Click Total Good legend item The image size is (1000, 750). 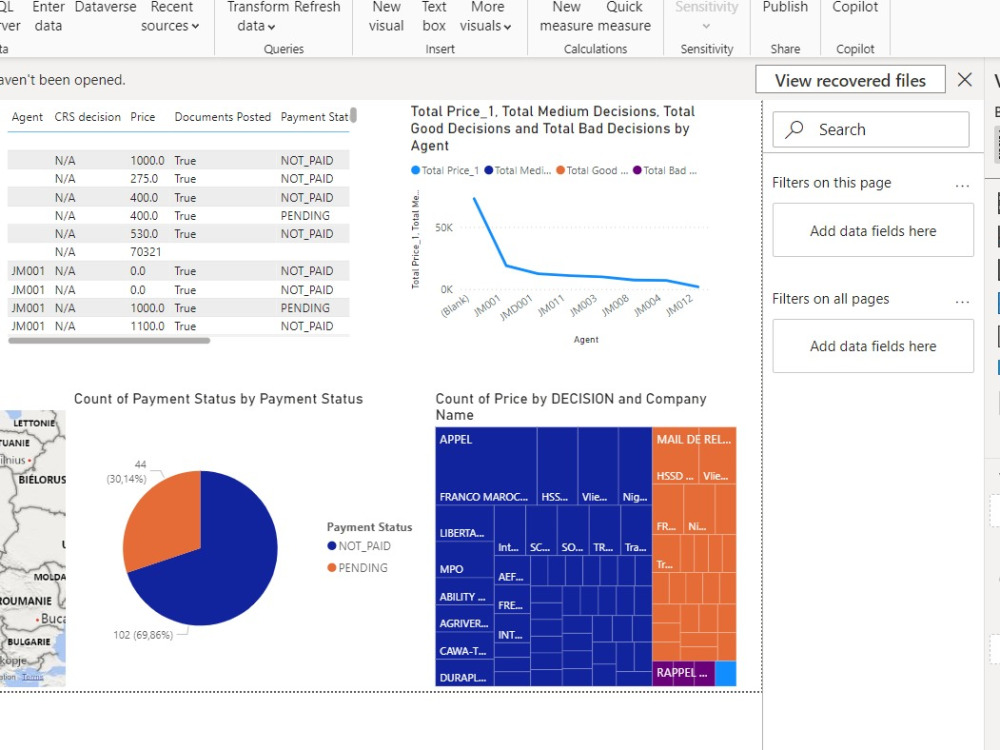click(x=592, y=170)
